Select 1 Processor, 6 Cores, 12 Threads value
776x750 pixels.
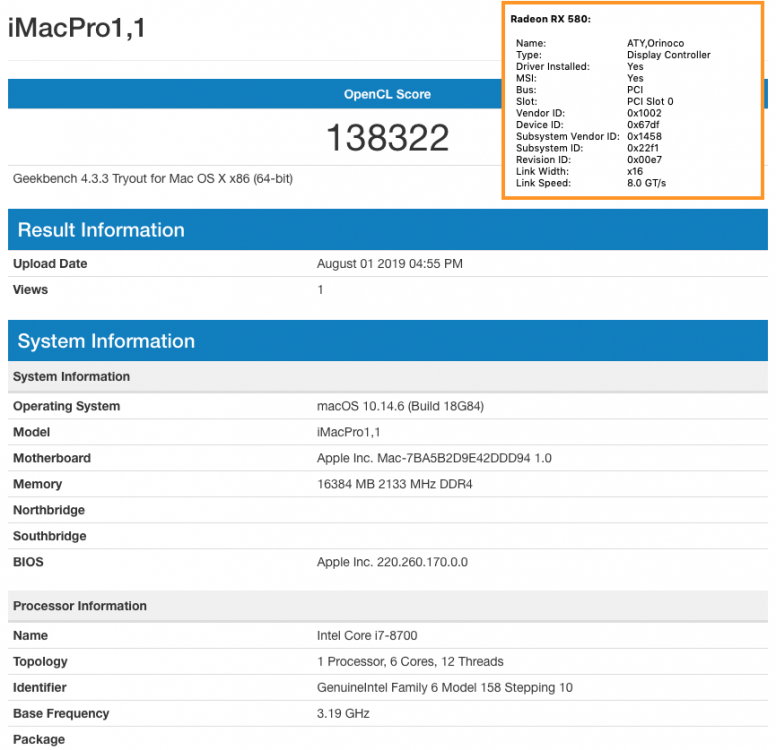410,662
